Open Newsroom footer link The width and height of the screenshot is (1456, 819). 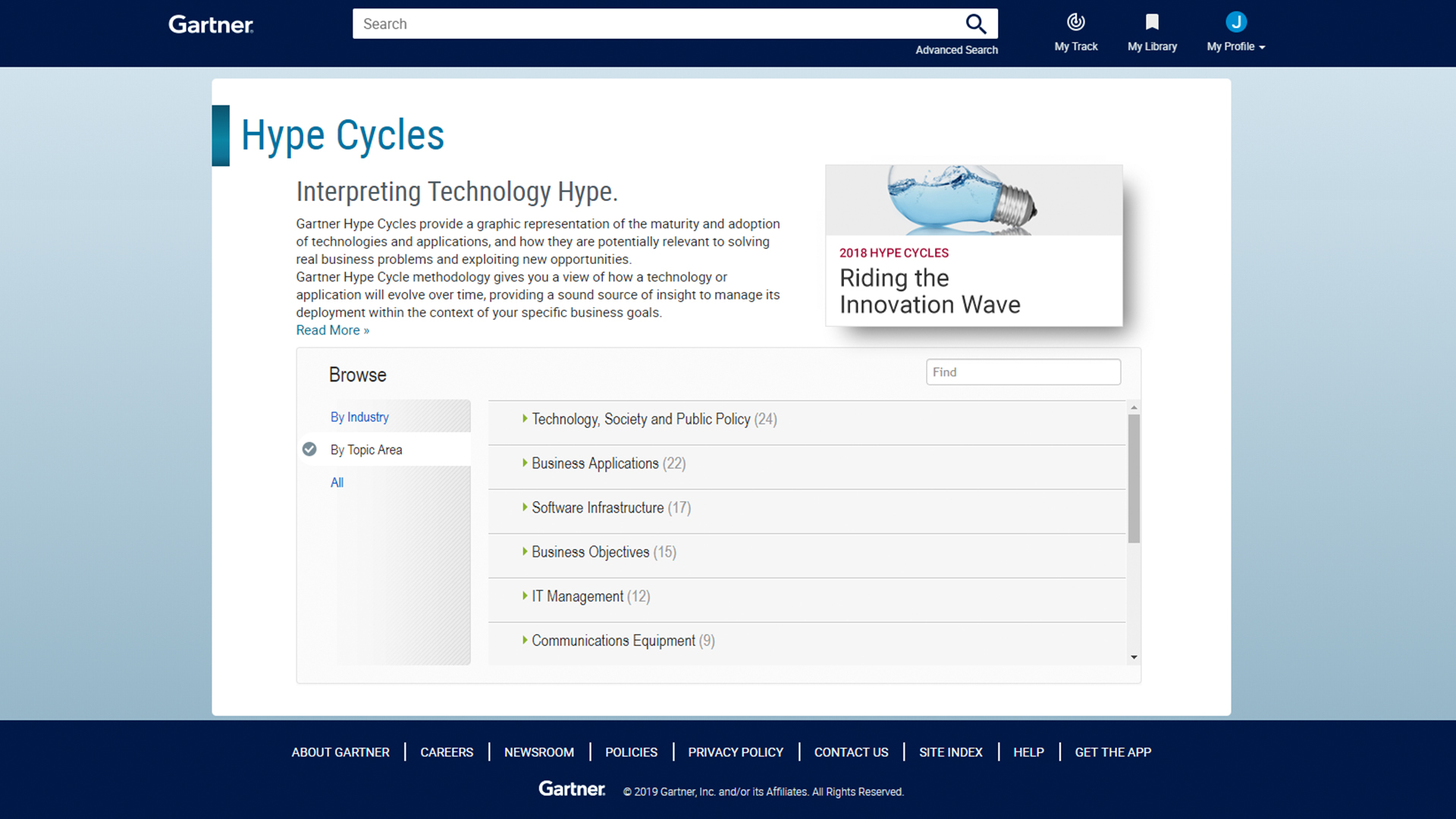point(539,752)
